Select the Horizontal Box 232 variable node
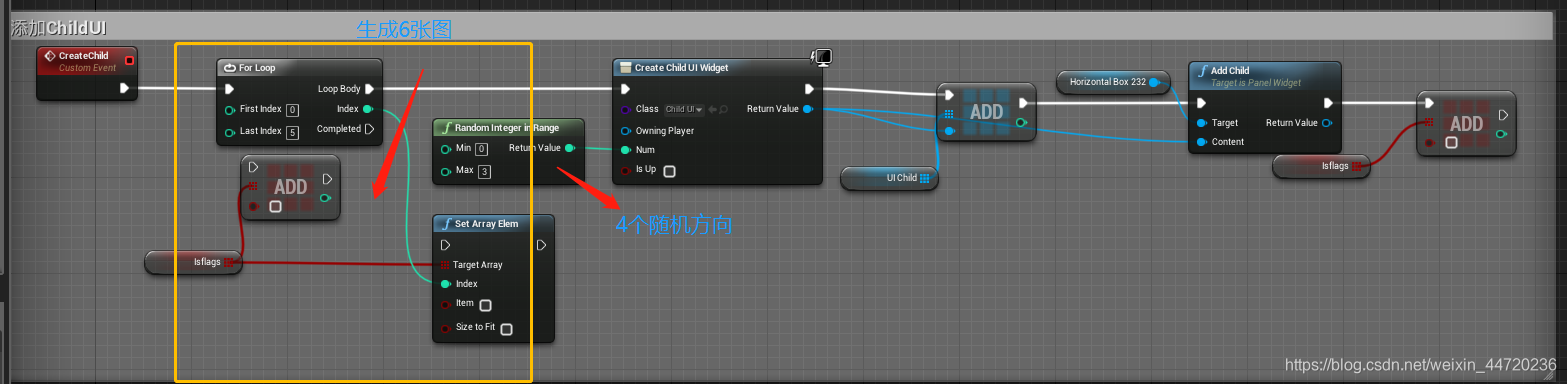The height and width of the screenshot is (384, 1567). point(1113,82)
